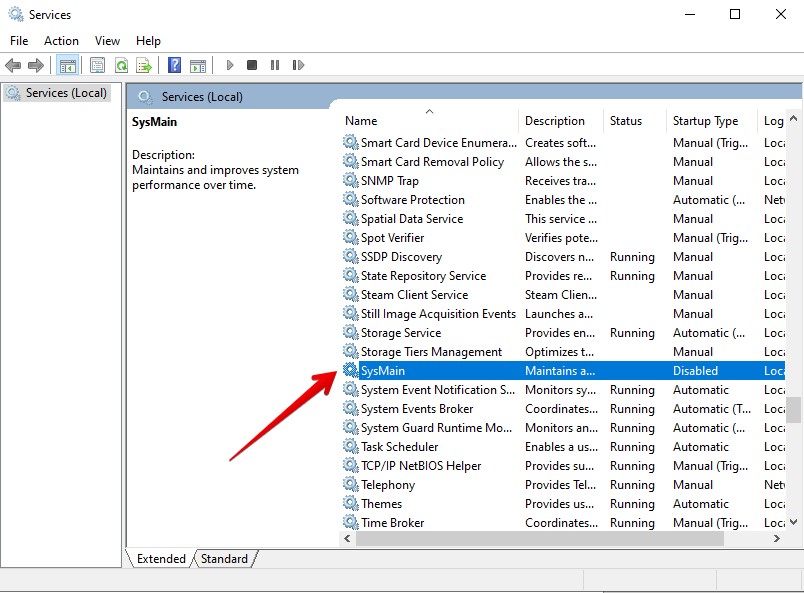Image resolution: width=804 pixels, height=593 pixels.
Task: Switch to the Standard tab
Action: [224, 559]
